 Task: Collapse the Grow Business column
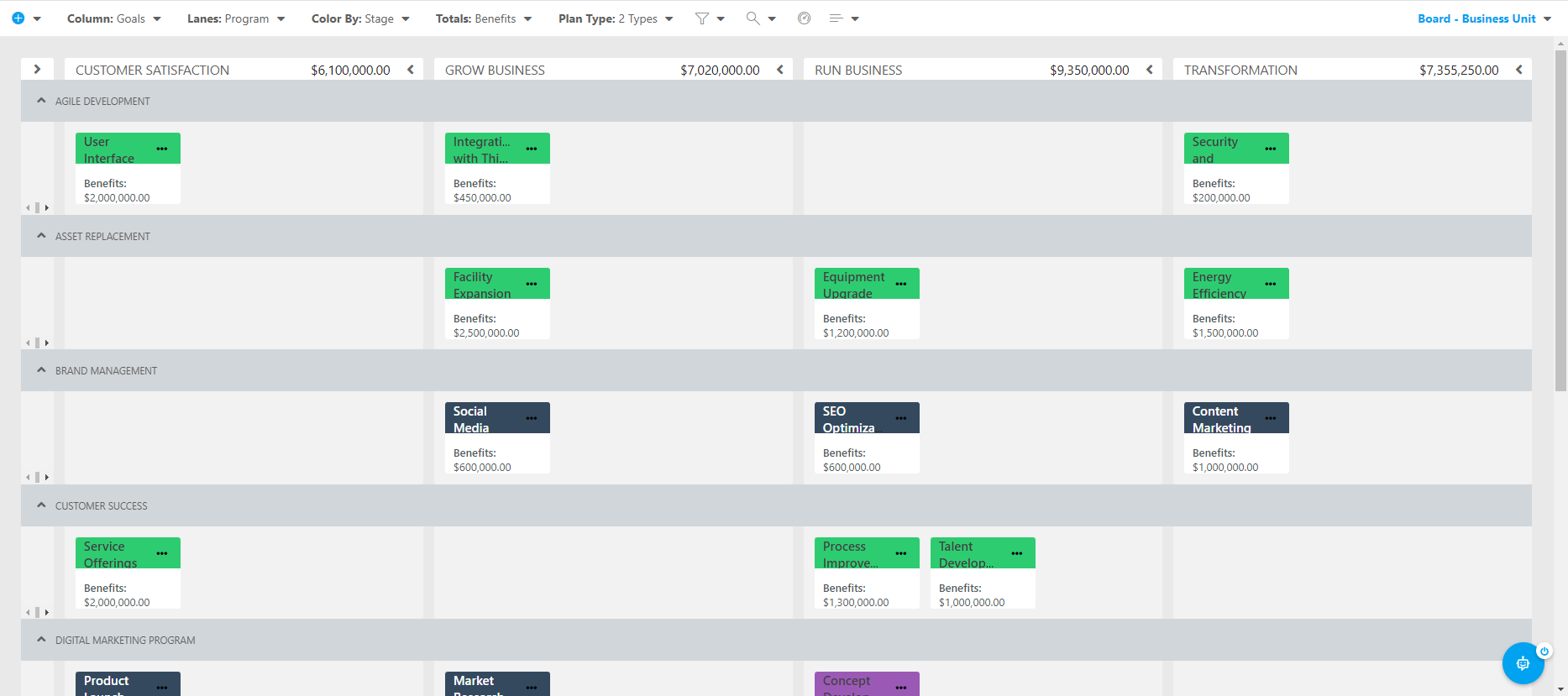coord(780,70)
